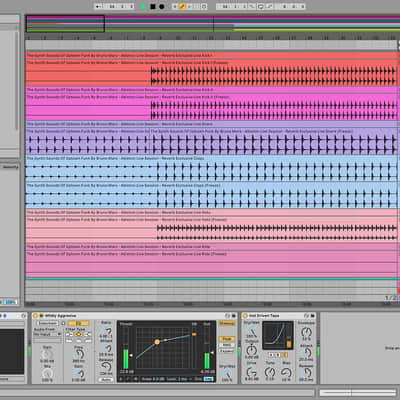Select Peak mode on the compressor

pyautogui.click(x=227, y=339)
